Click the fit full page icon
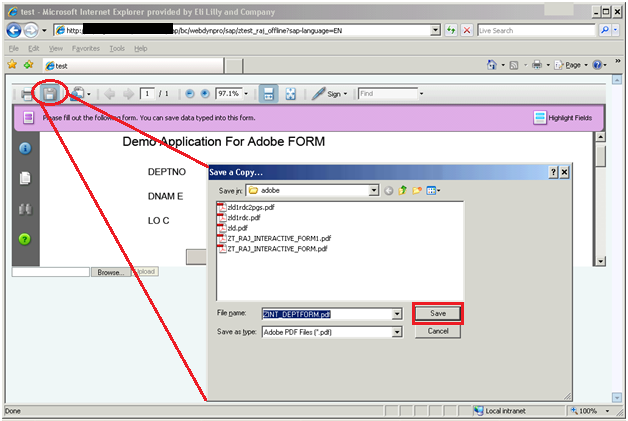The image size is (628, 421). [290, 94]
